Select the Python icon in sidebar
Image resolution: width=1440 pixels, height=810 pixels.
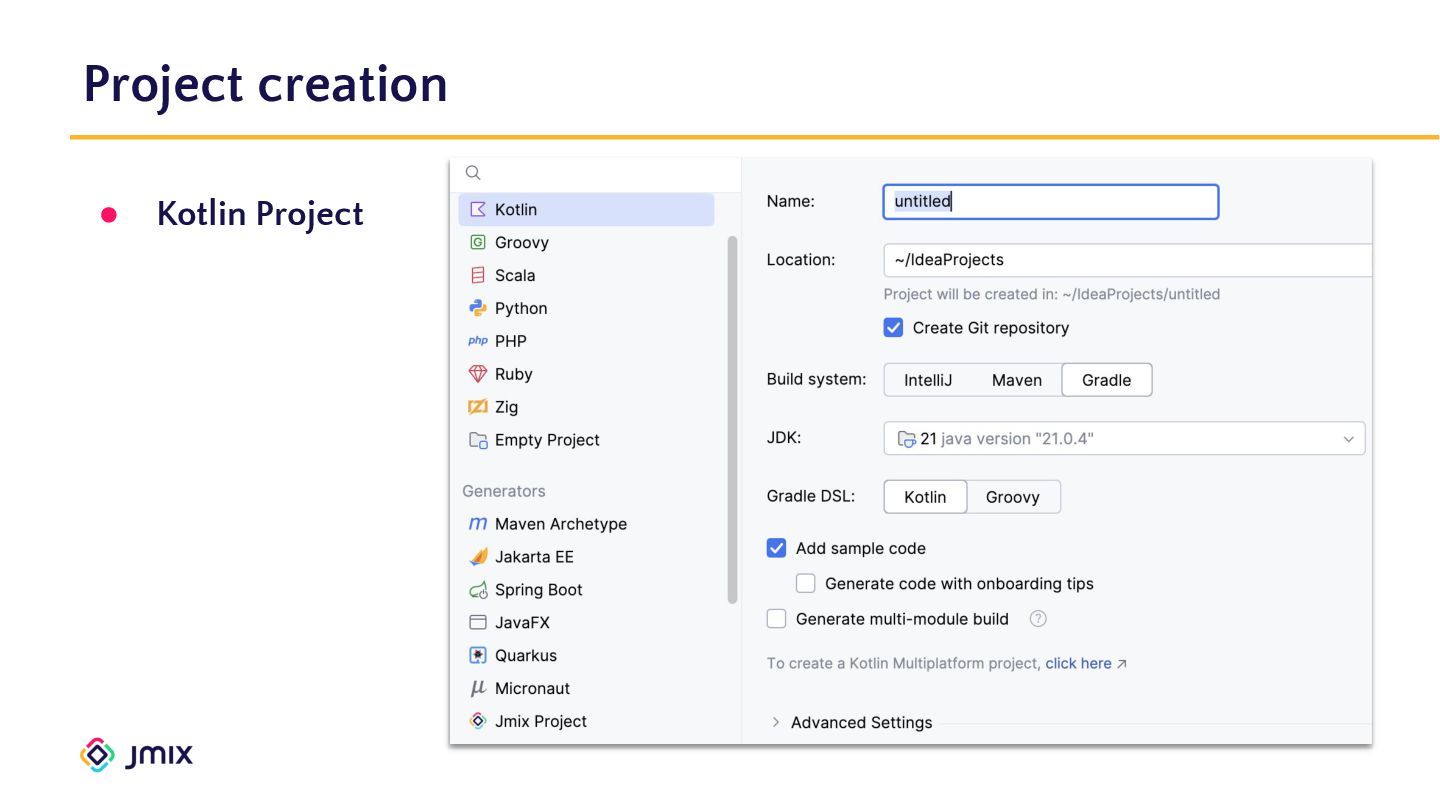click(x=478, y=308)
